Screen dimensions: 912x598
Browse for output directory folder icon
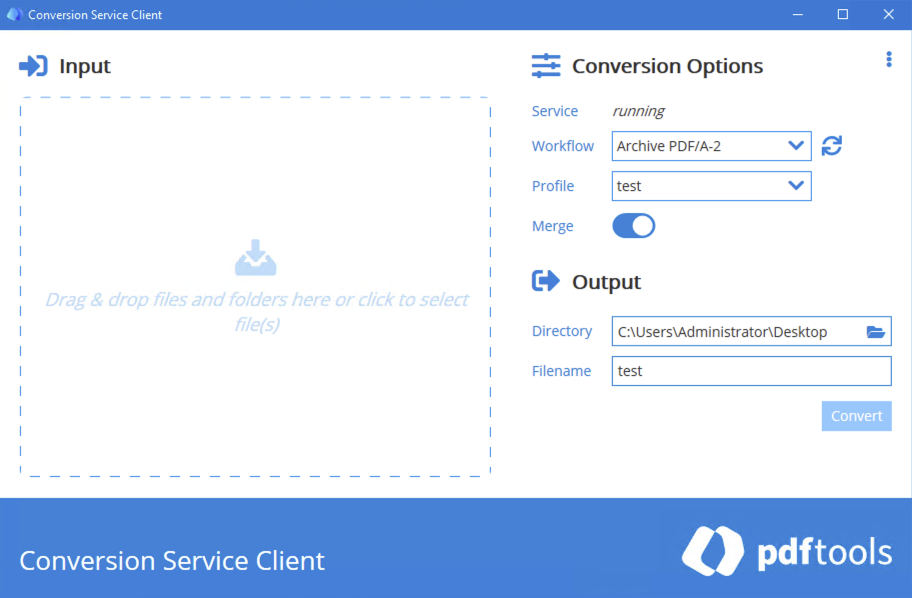[x=875, y=332]
